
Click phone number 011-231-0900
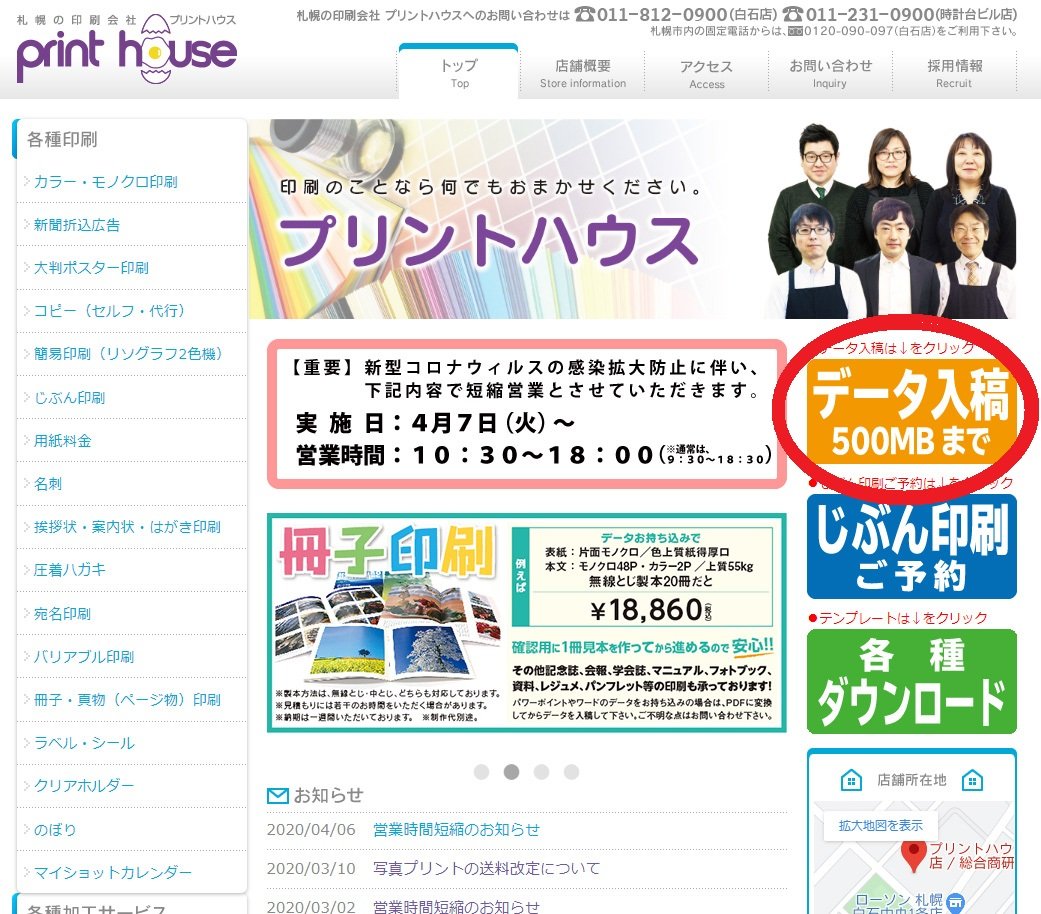click(x=869, y=14)
